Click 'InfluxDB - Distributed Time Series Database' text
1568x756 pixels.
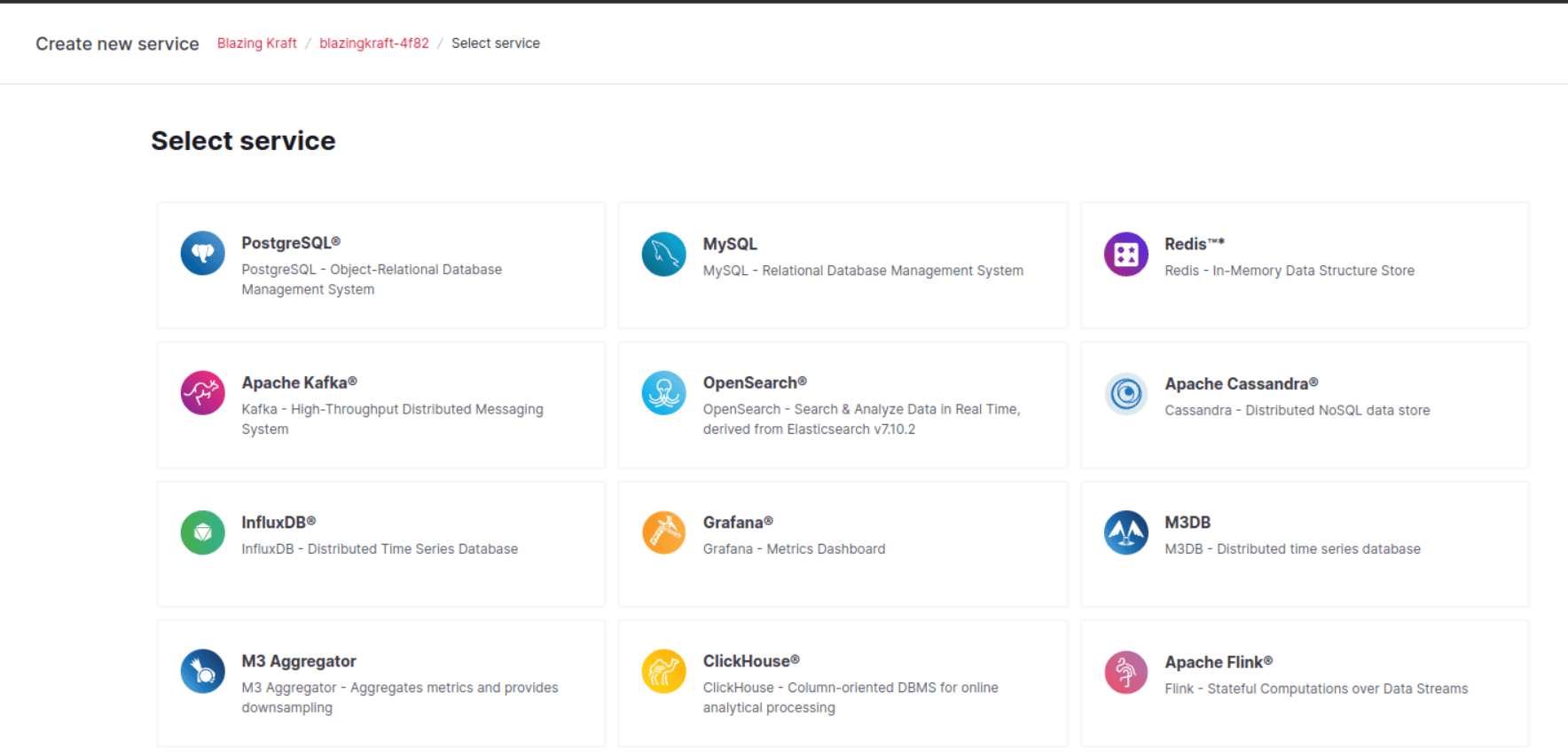click(x=380, y=549)
